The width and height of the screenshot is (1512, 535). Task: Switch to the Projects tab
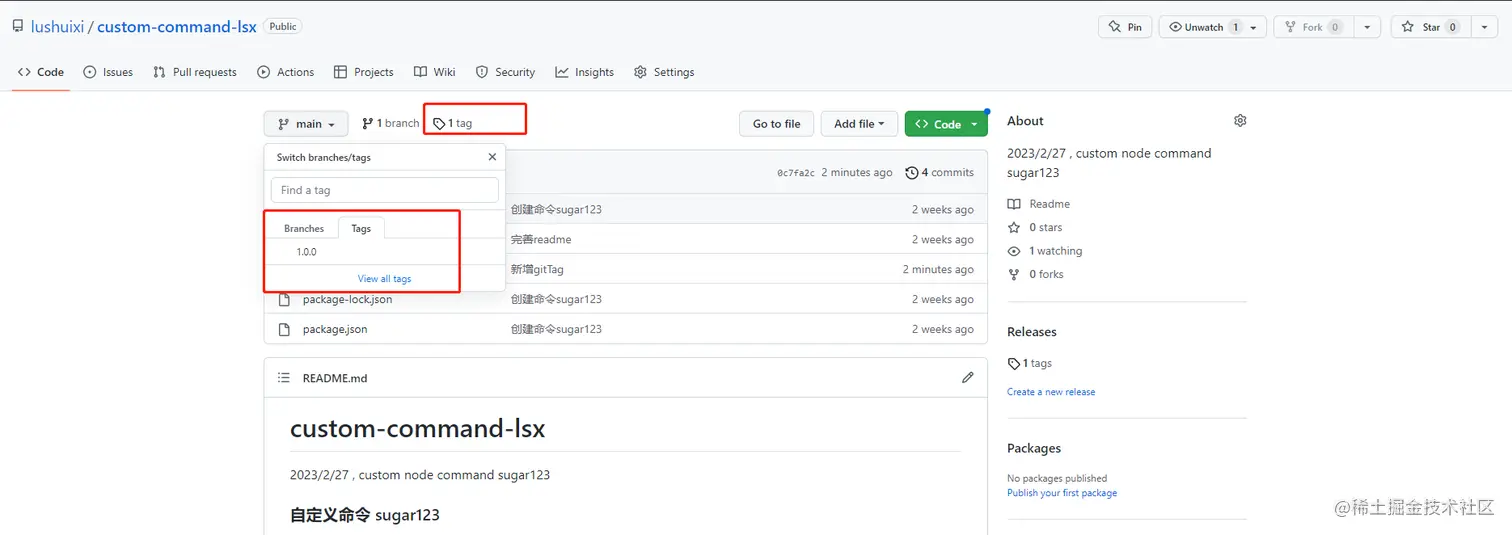pos(364,72)
